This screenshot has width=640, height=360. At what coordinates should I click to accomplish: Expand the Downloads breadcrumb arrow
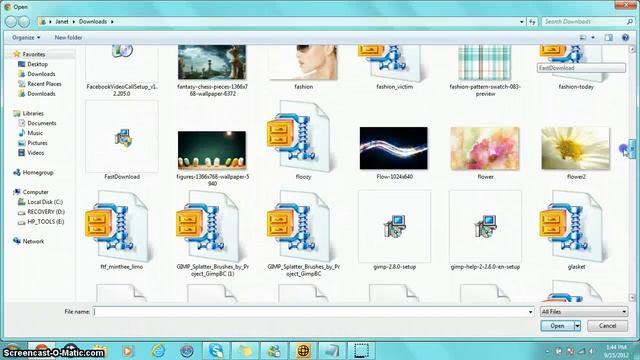[x=112, y=22]
